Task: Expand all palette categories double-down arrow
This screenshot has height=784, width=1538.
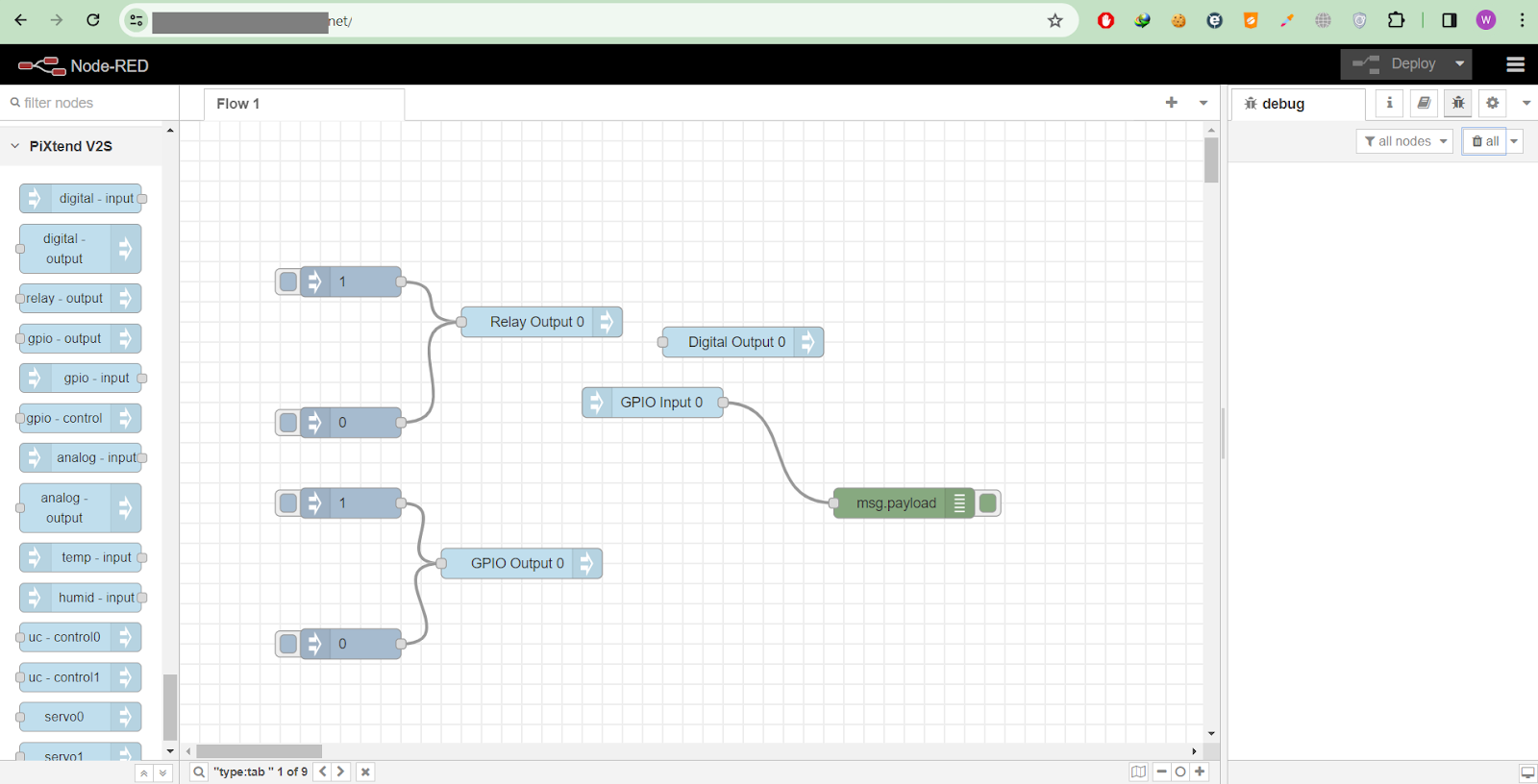Action: [x=162, y=772]
